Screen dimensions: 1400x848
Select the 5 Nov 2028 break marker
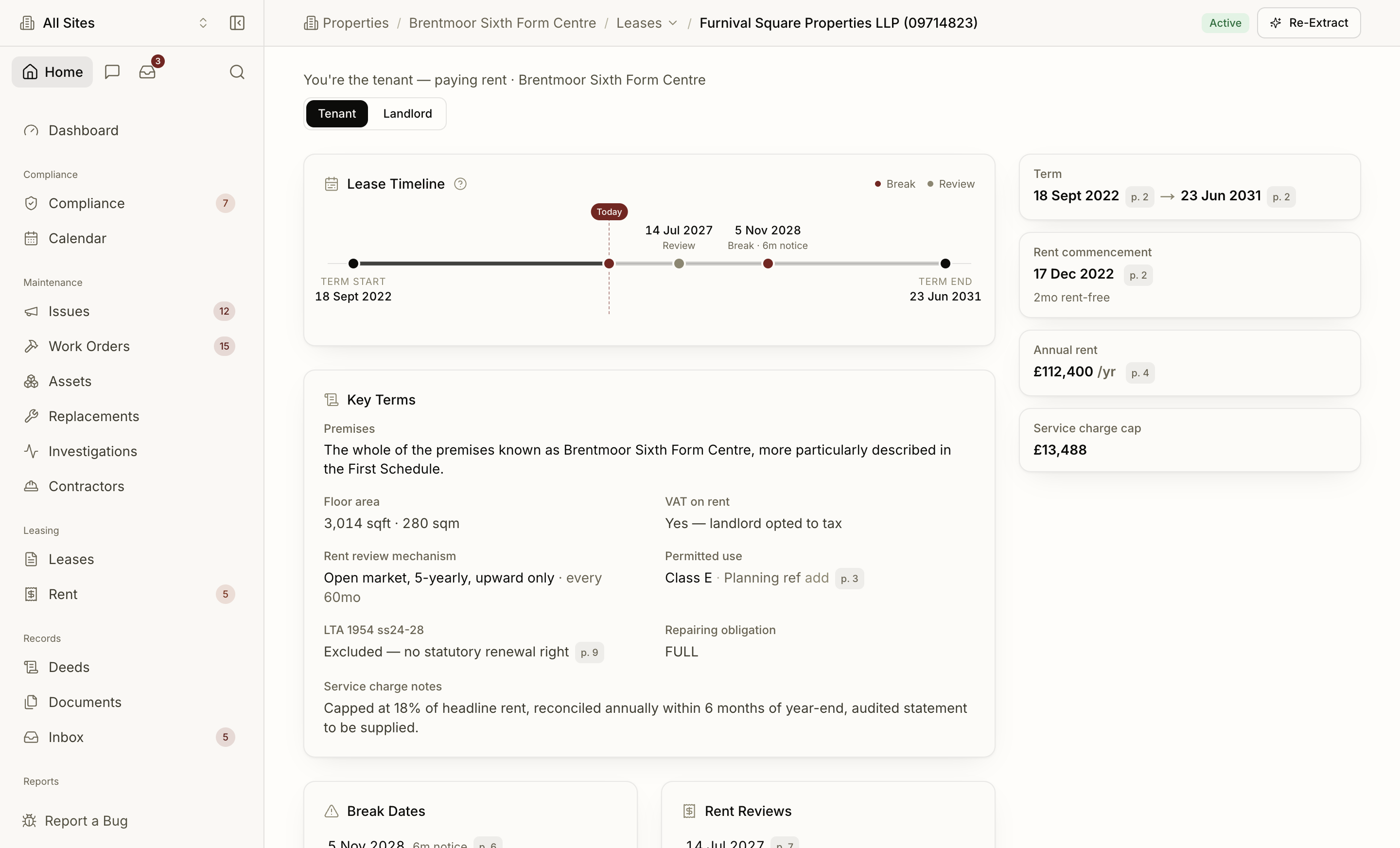[x=768, y=263]
